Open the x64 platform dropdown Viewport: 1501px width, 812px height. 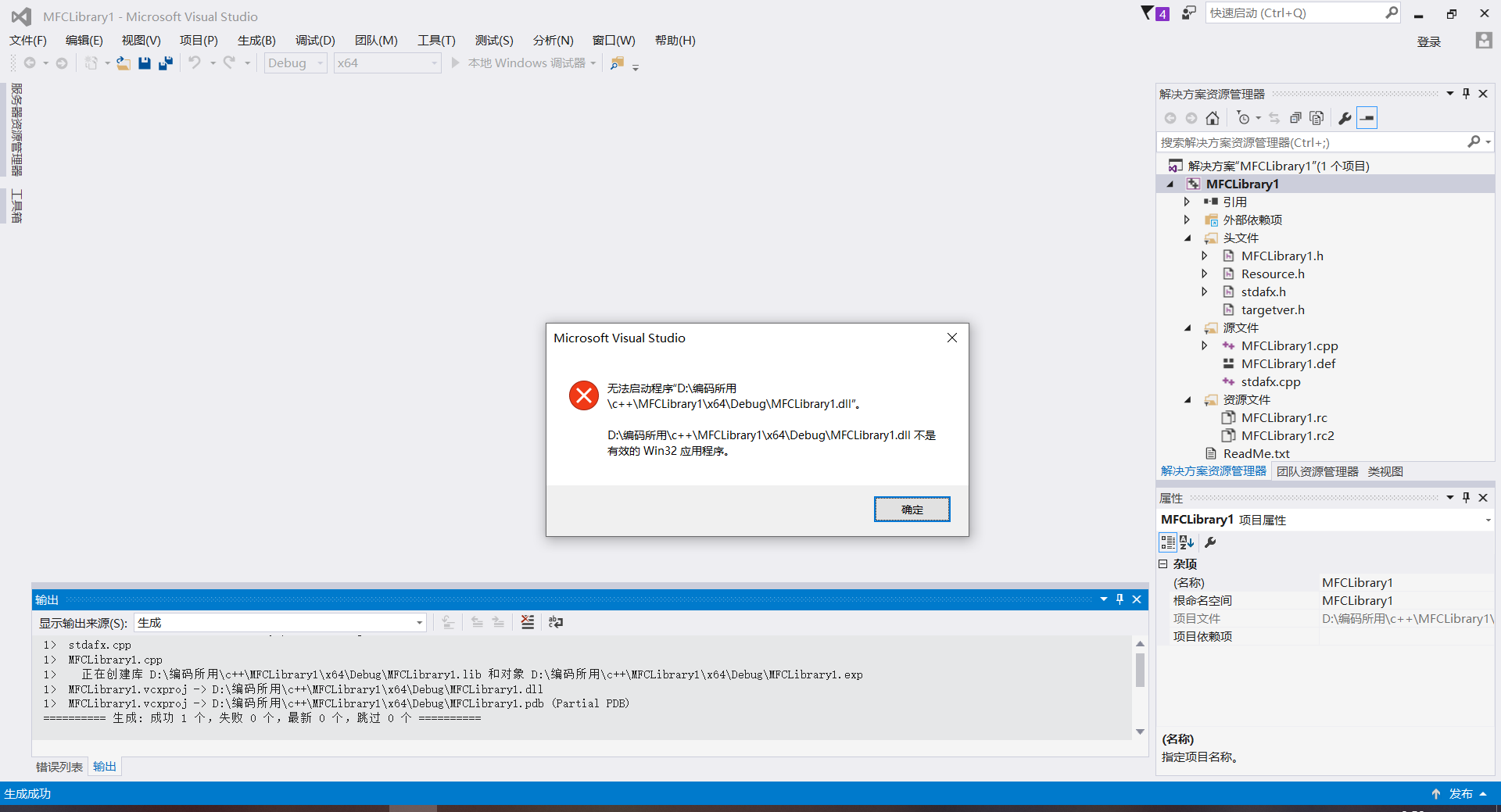(388, 63)
